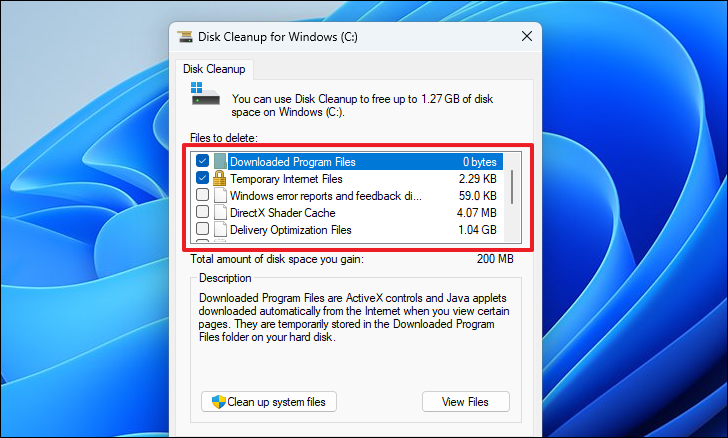
Task: Check the DirectX Shader Cache checkbox
Action: 202,212
